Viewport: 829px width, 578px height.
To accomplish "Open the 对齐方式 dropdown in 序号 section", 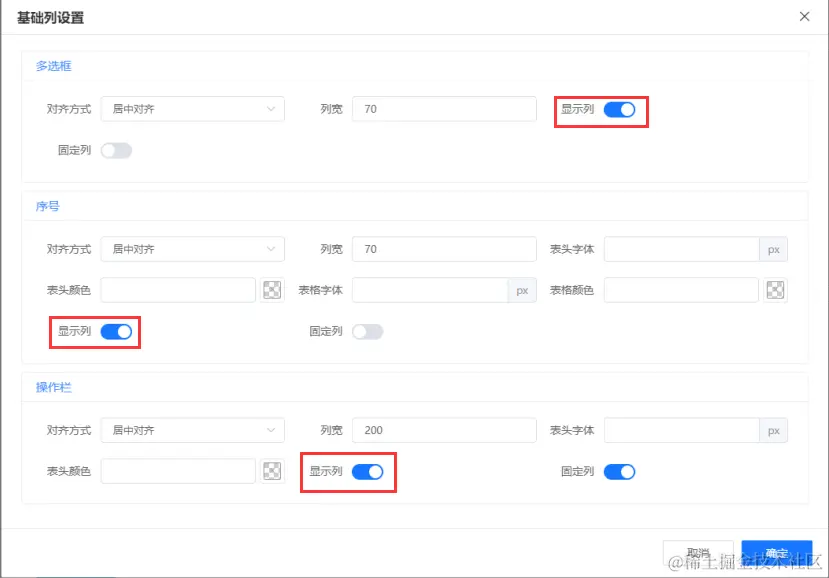I will click(x=192, y=248).
